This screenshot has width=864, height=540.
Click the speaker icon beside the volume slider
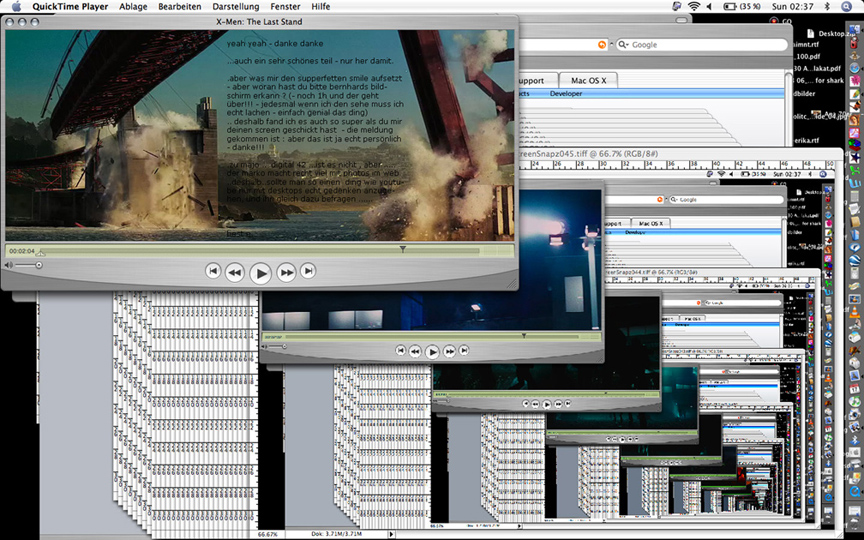9,265
